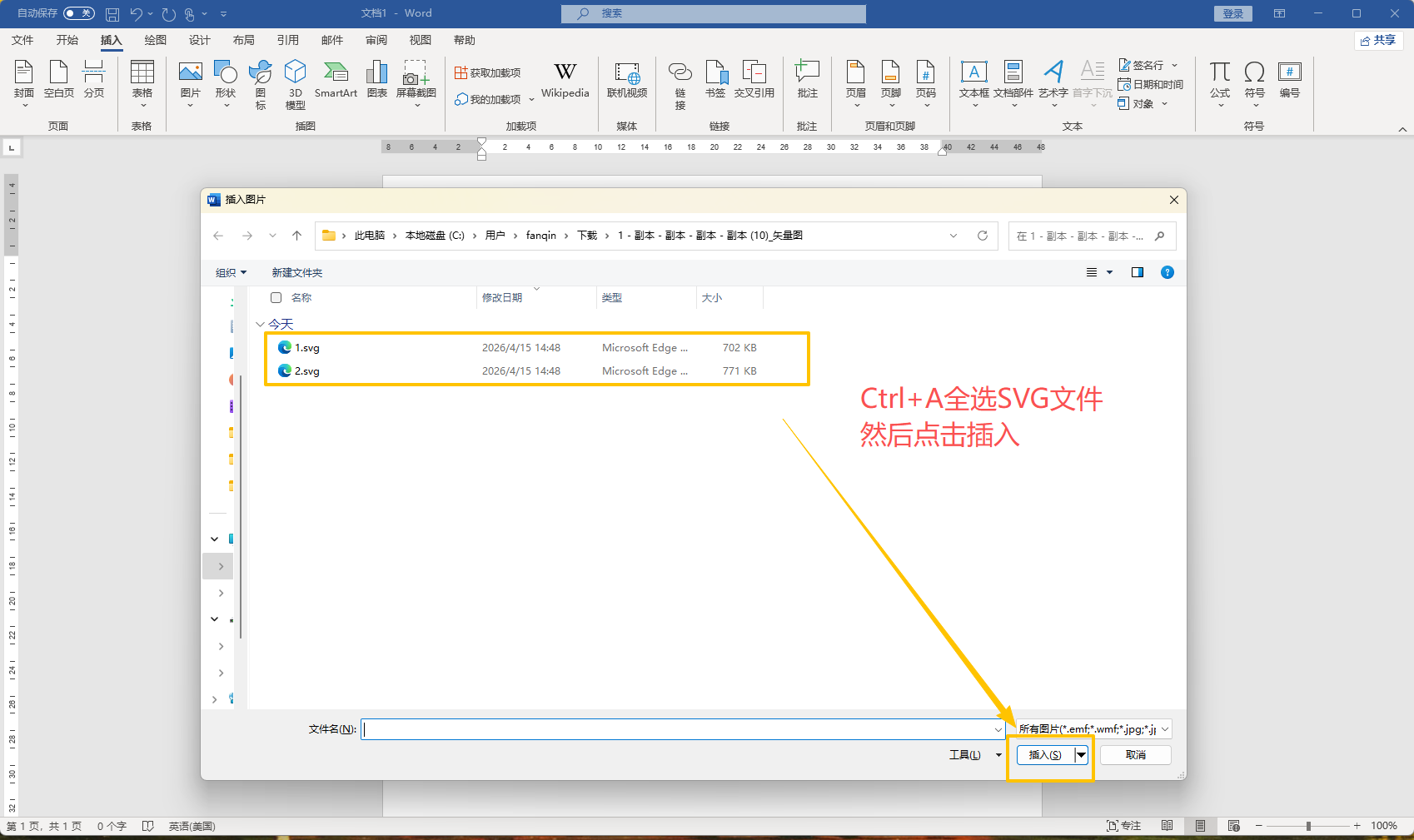Viewport: 1414px width, 840px height.
Task: Click the 插入(S) insert button
Action: pyautogui.click(x=1045, y=755)
